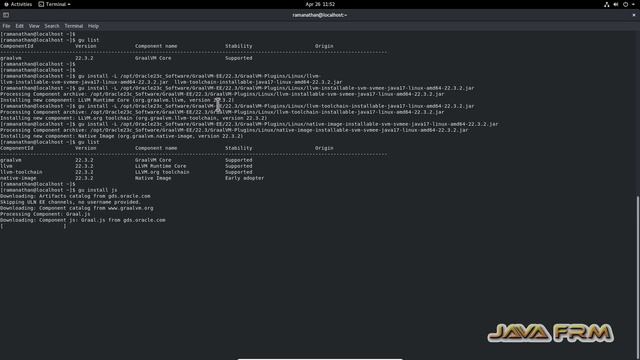Close the terminal window

pyautogui.click(x=634, y=15)
